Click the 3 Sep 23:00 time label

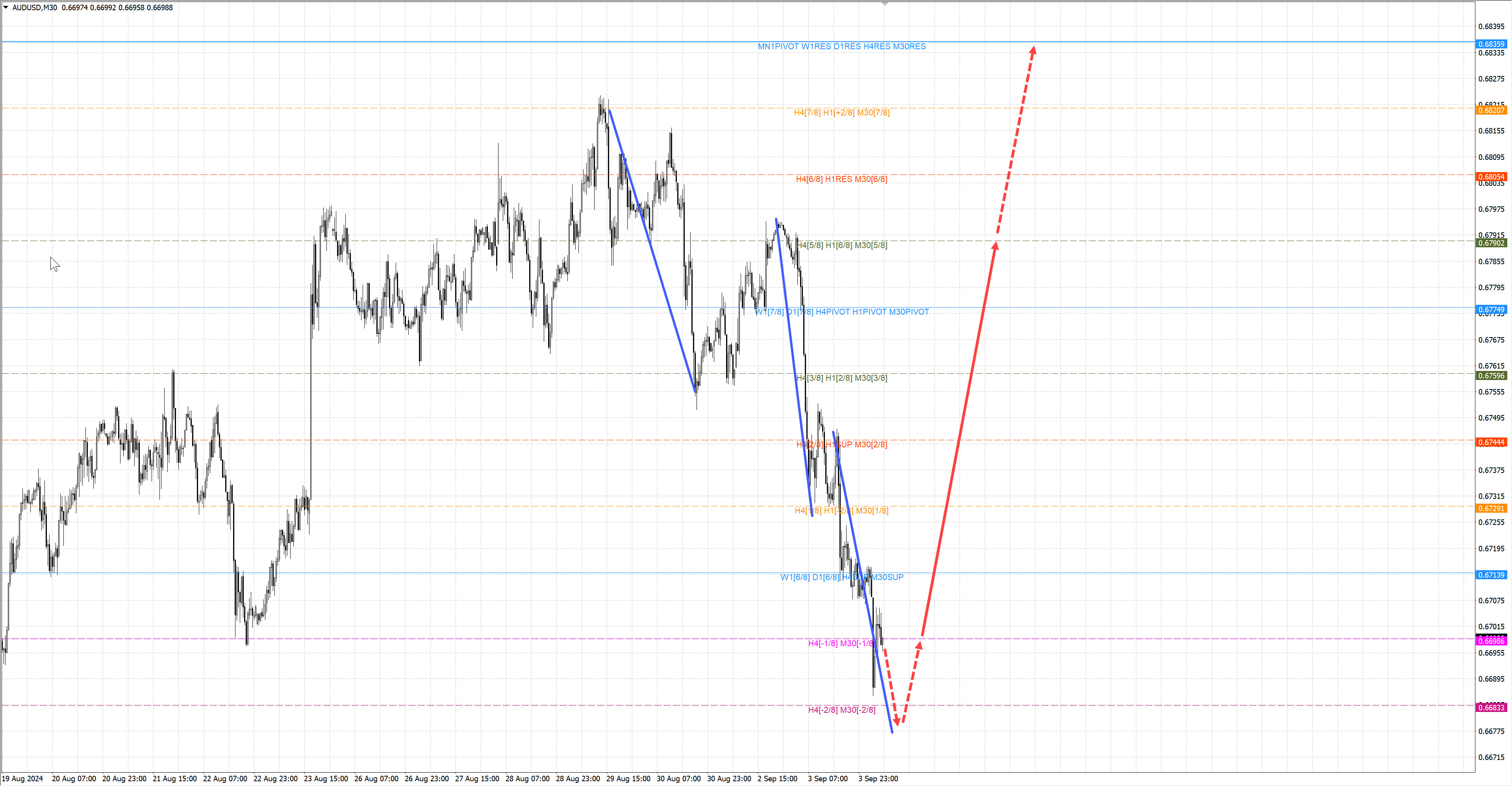coord(878,779)
